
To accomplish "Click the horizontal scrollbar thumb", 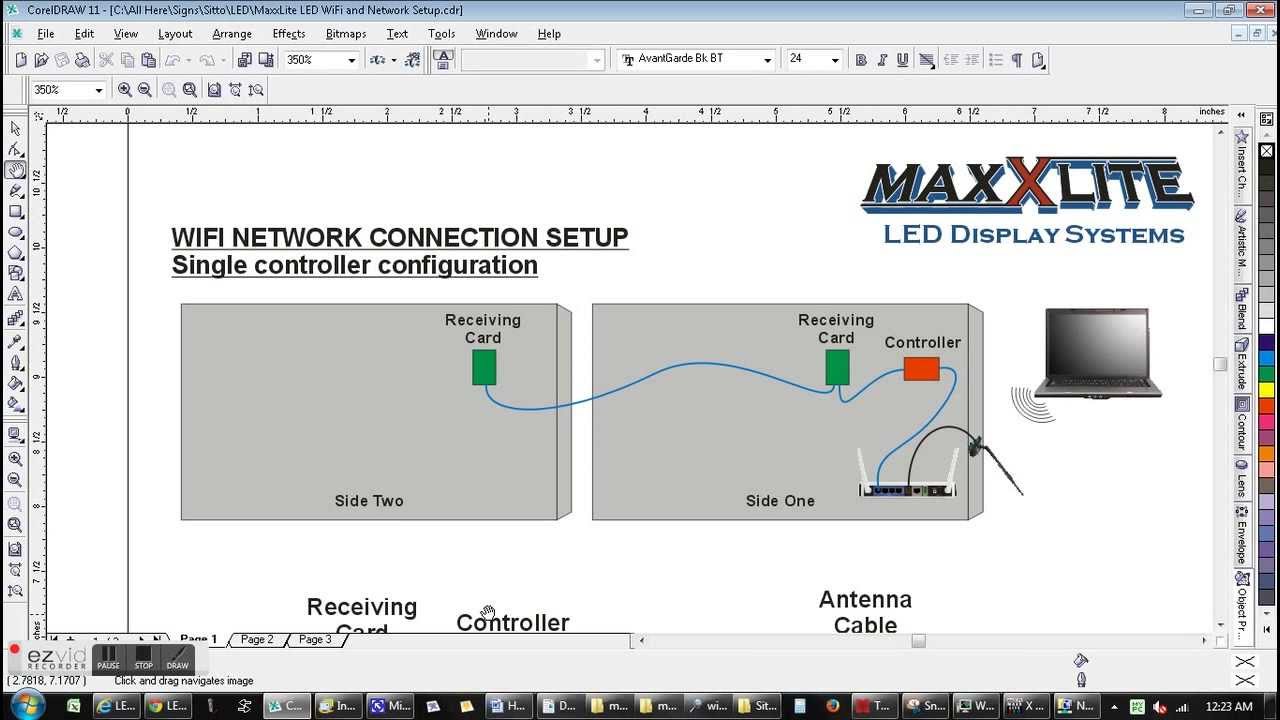I will pos(918,640).
